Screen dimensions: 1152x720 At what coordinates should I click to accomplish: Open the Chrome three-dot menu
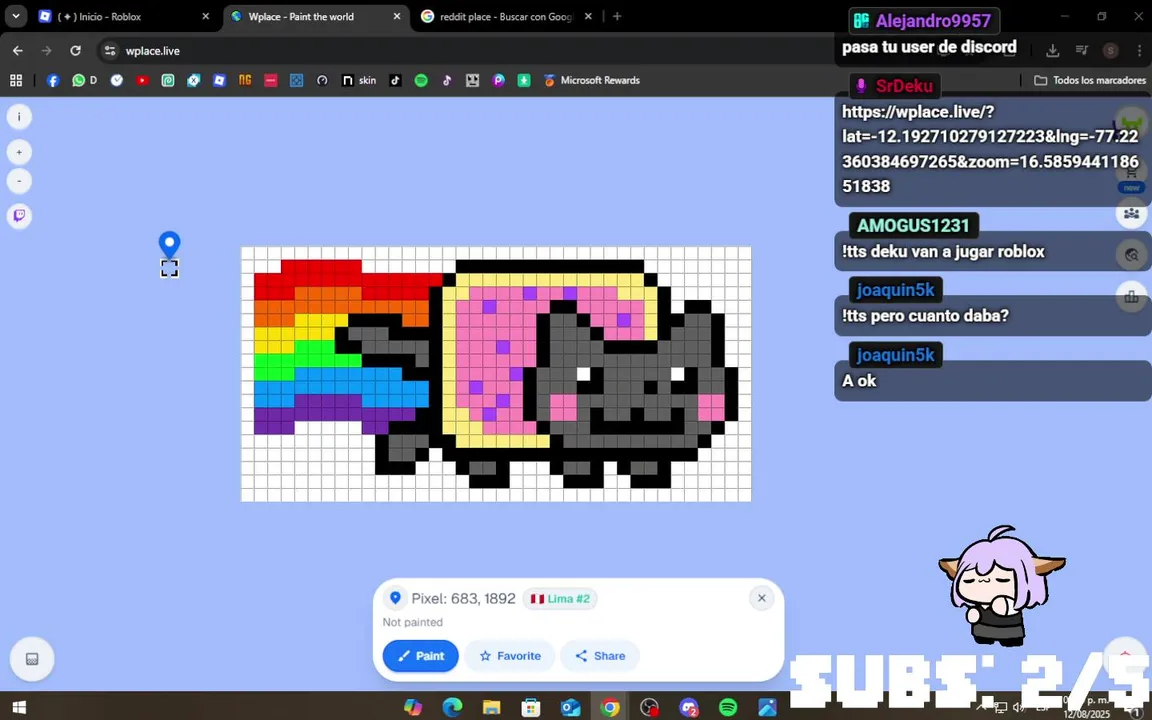pos(1140,51)
